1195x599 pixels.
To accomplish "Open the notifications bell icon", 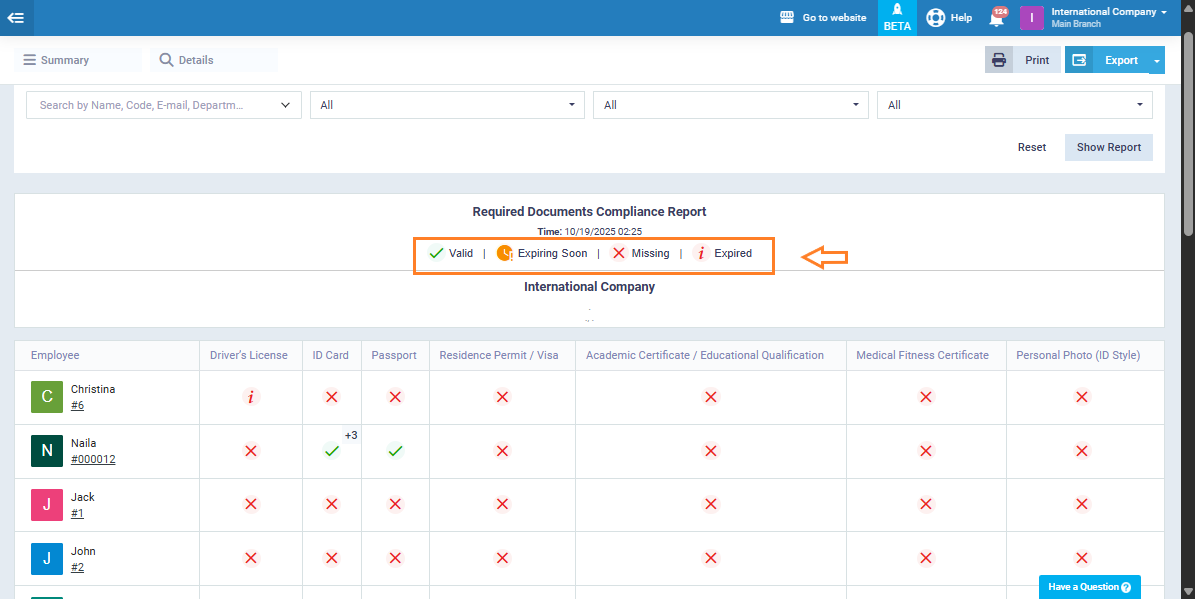I will tap(996, 18).
